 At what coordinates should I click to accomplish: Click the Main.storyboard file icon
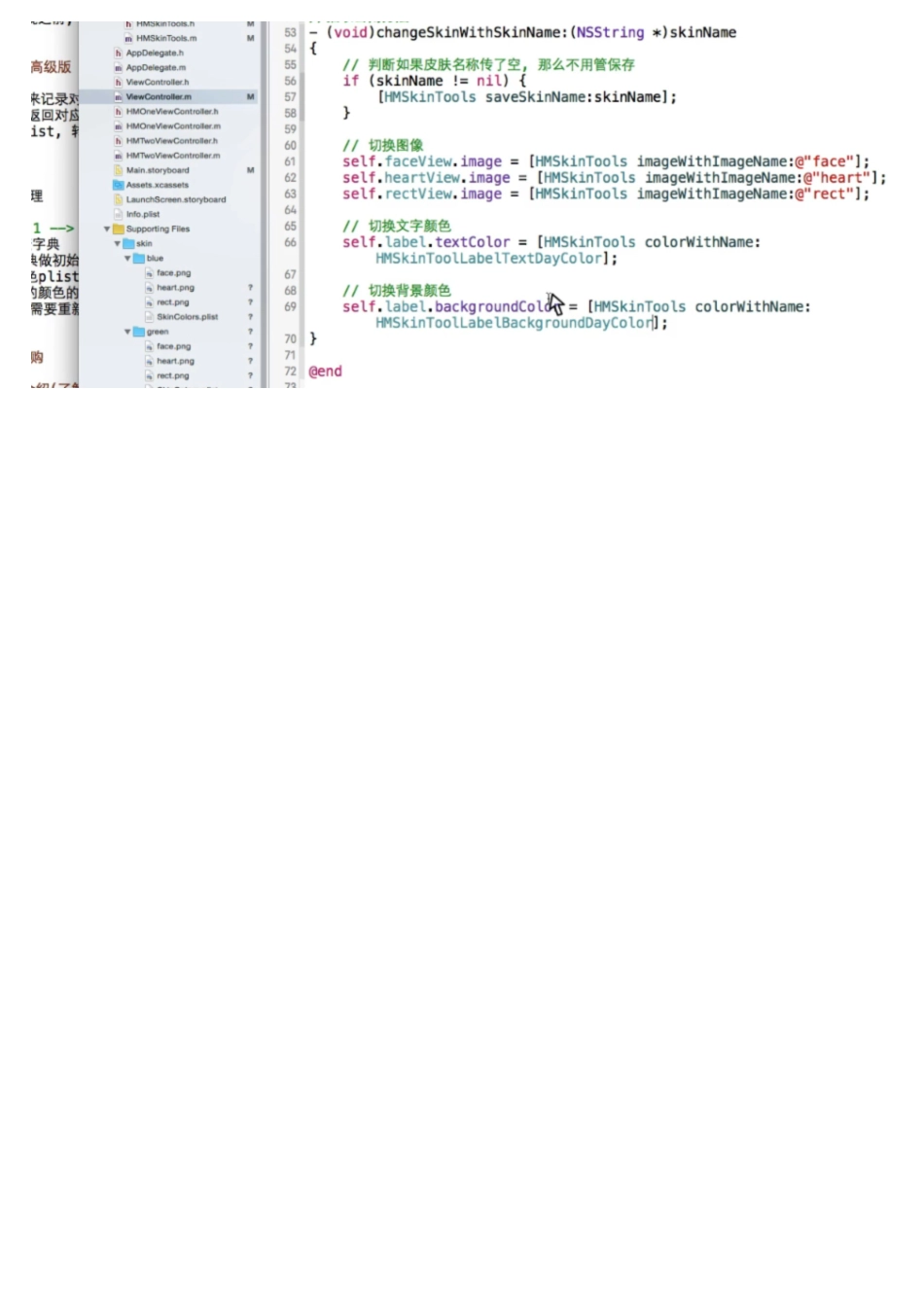pyautogui.click(x=119, y=170)
